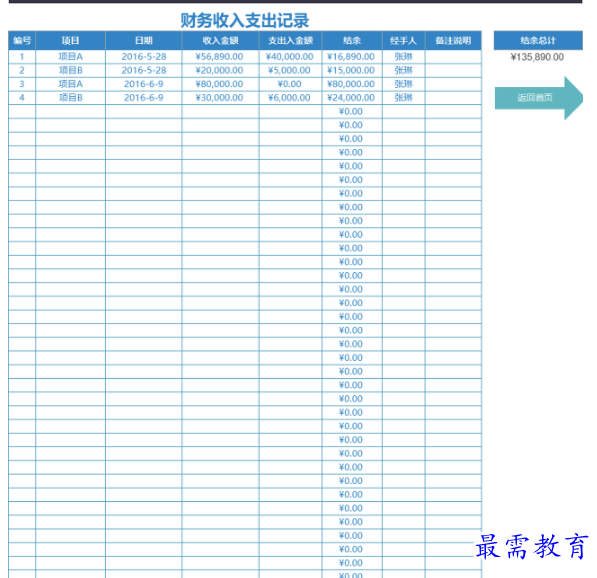Select the balance cell ¥15,000.00
The height and width of the screenshot is (578, 597).
coord(352,70)
